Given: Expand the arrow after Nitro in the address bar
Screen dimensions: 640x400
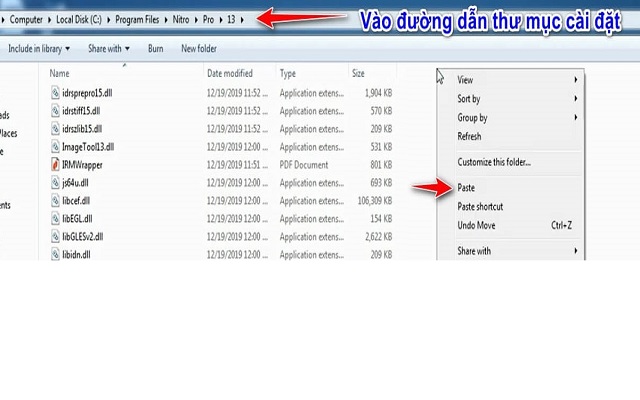Looking at the screenshot, I should pyautogui.click(x=196, y=20).
